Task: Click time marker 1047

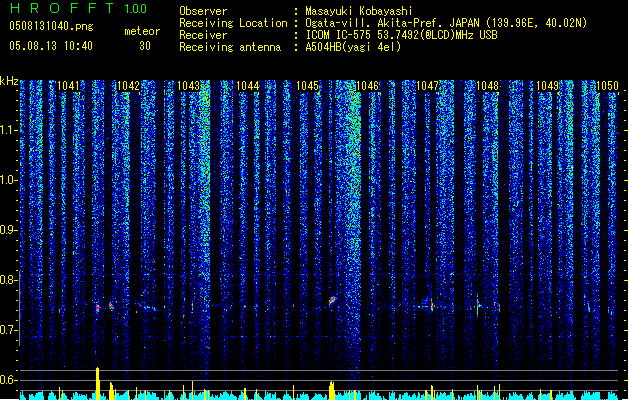Action: [428, 86]
